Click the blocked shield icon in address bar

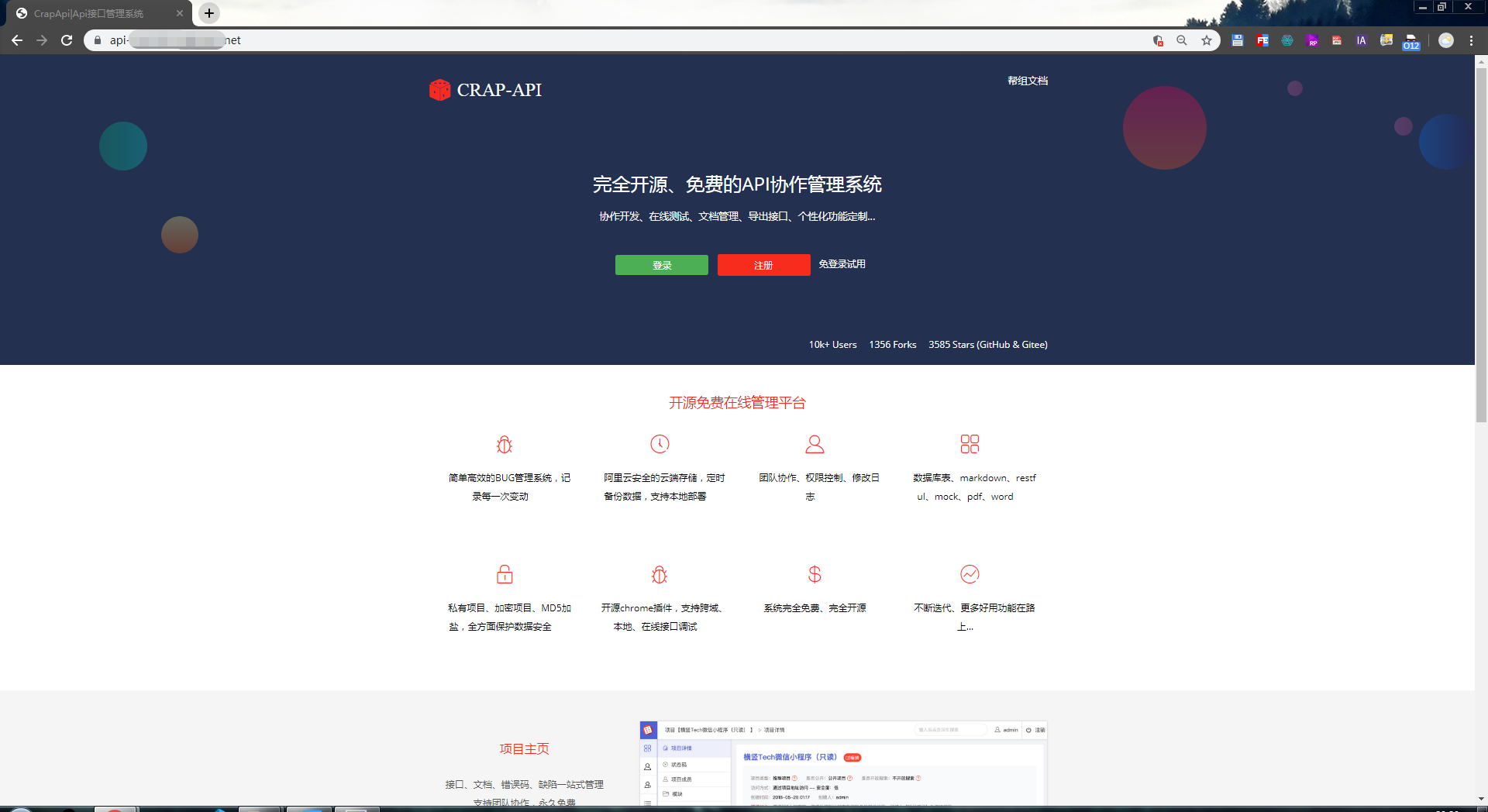[x=1158, y=40]
